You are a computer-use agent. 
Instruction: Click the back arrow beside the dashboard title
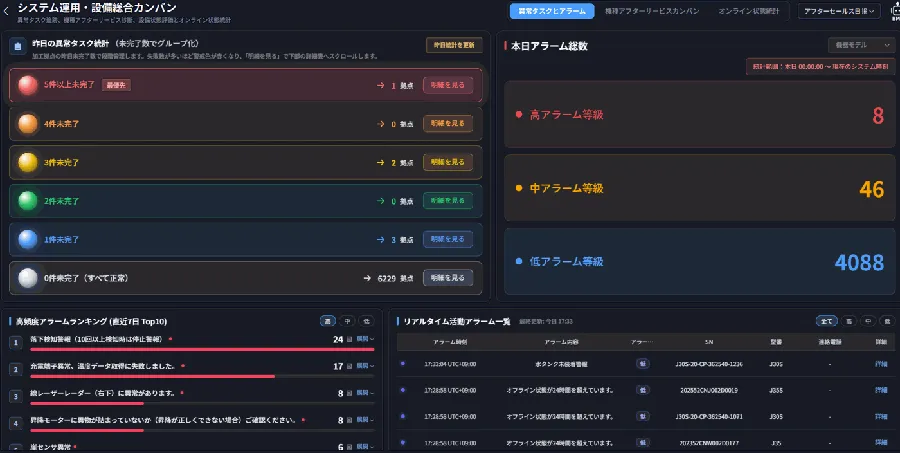pyautogui.click(x=6, y=11)
